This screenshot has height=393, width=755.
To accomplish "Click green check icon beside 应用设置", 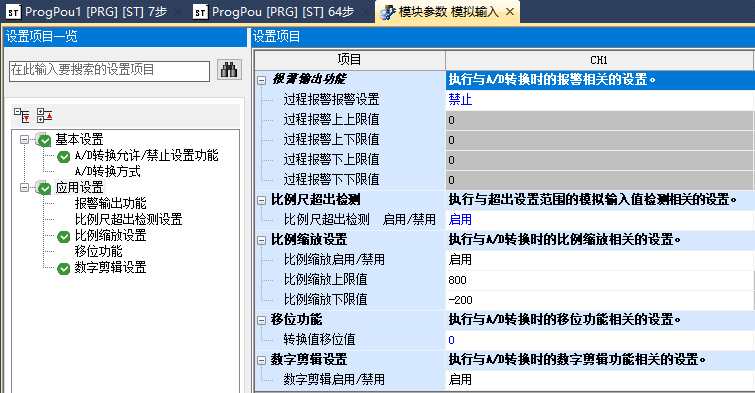I will coord(44,188).
